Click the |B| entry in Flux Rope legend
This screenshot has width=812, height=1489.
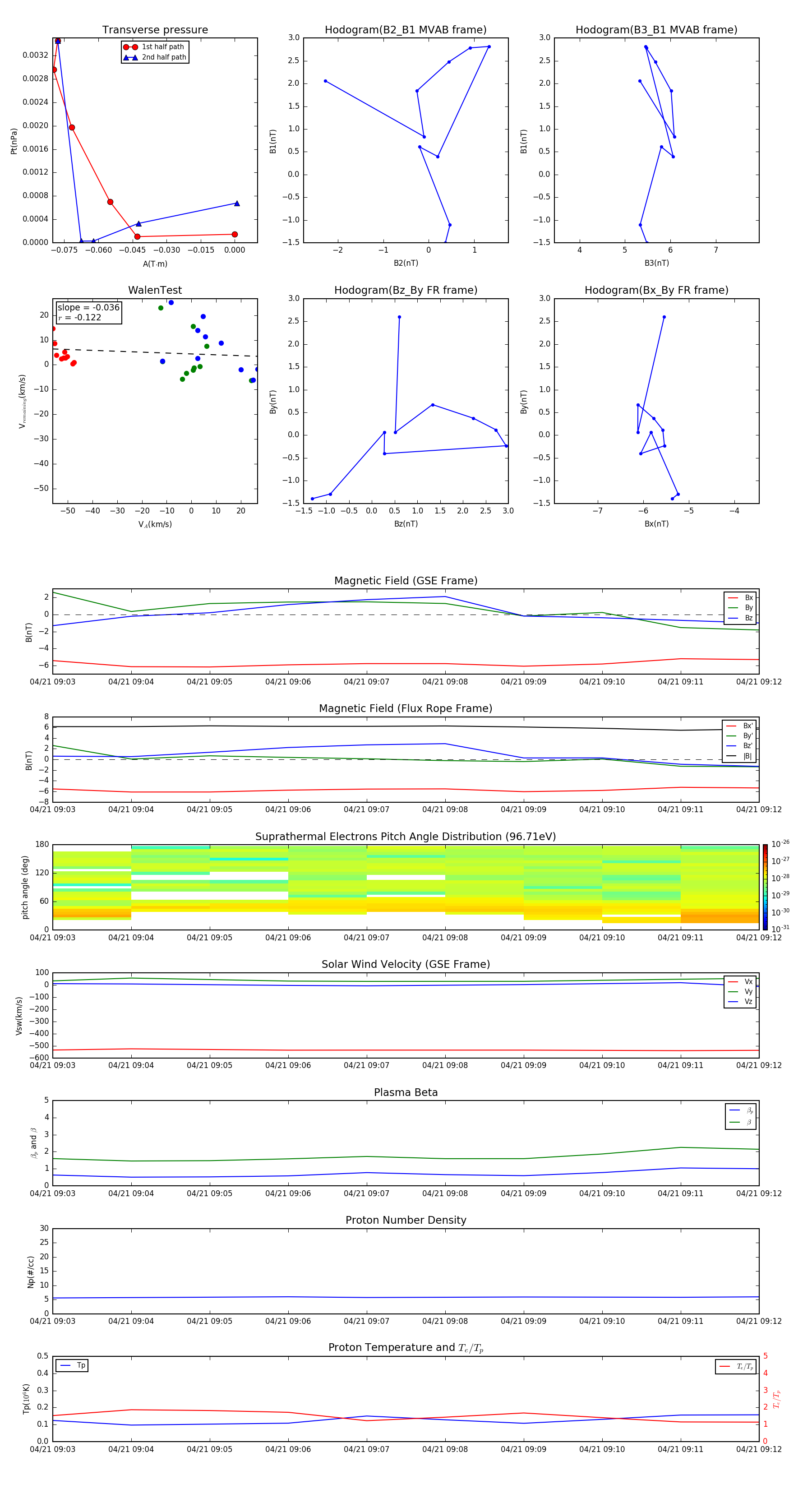[x=739, y=756]
